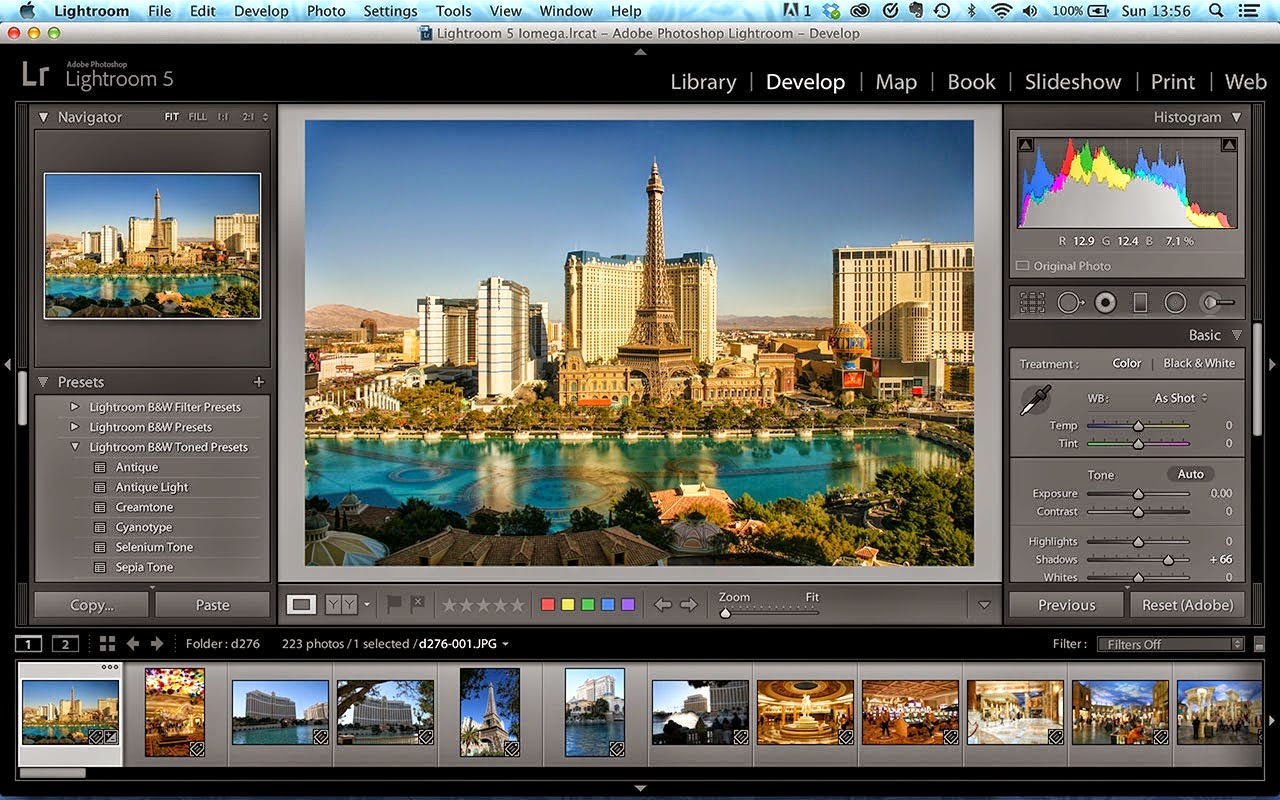This screenshot has height=800, width=1280.
Task: Open grid view from filmstrip bar
Action: click(x=107, y=644)
